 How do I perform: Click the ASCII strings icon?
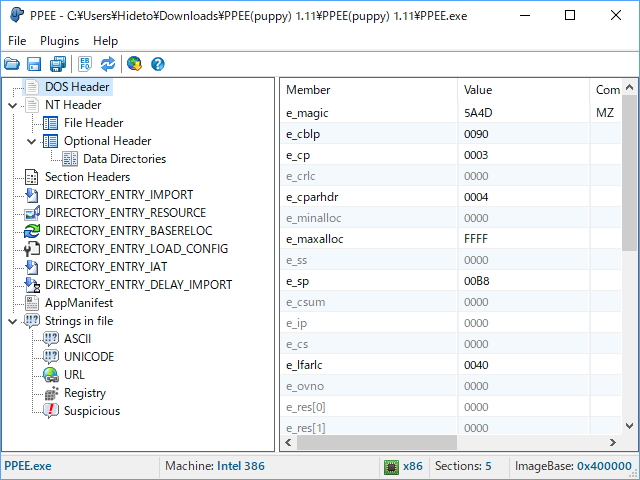pyautogui.click(x=51, y=339)
